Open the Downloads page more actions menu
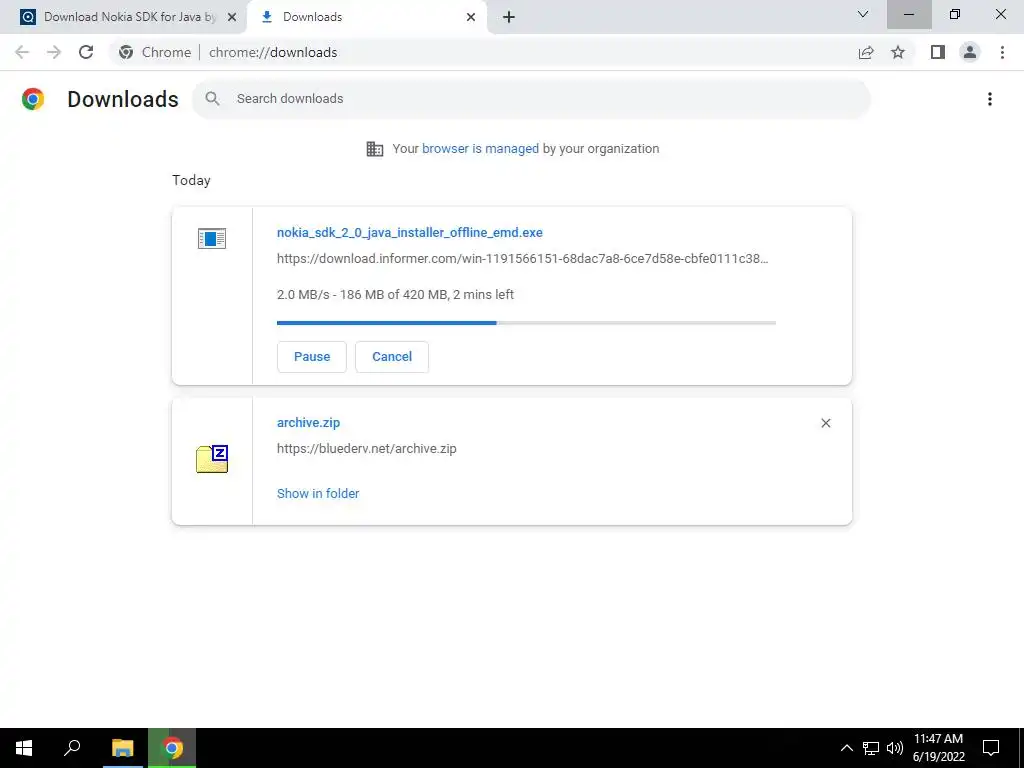The width and height of the screenshot is (1024, 768). 990,99
